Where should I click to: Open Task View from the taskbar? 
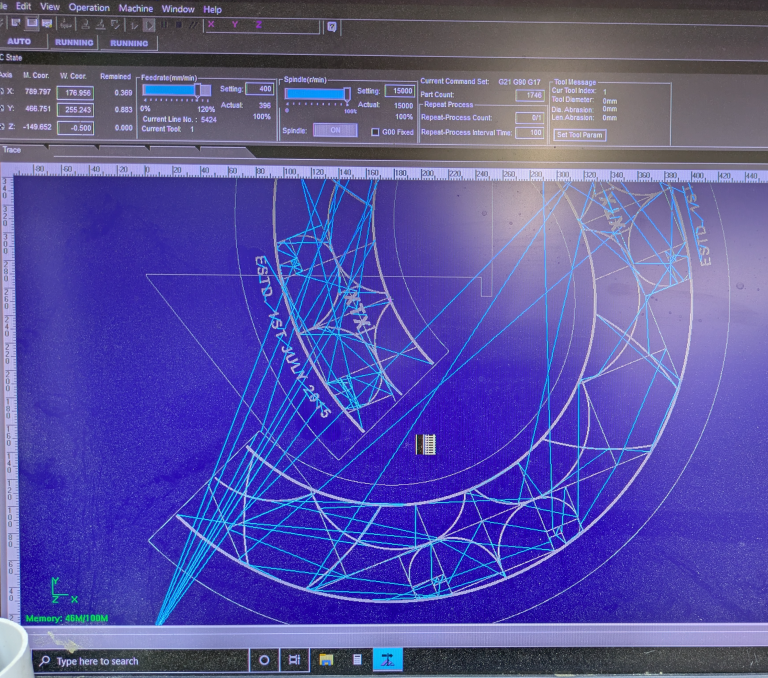(294, 660)
